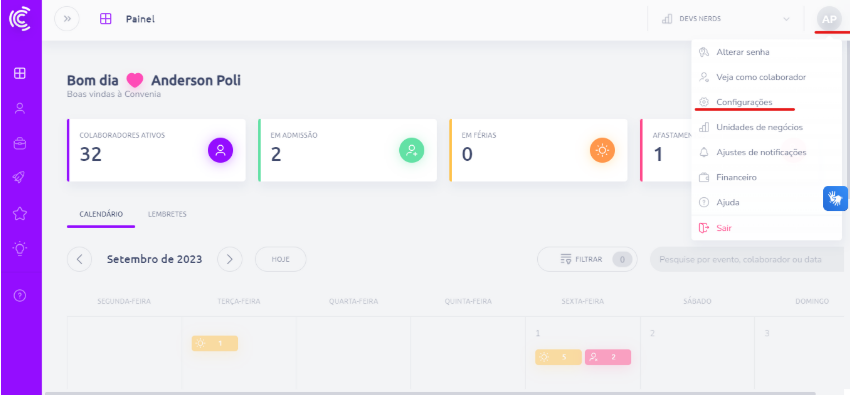Open the DEVS NERDS company dropdown
Screen dimensions: 850x395
click(x=726, y=19)
